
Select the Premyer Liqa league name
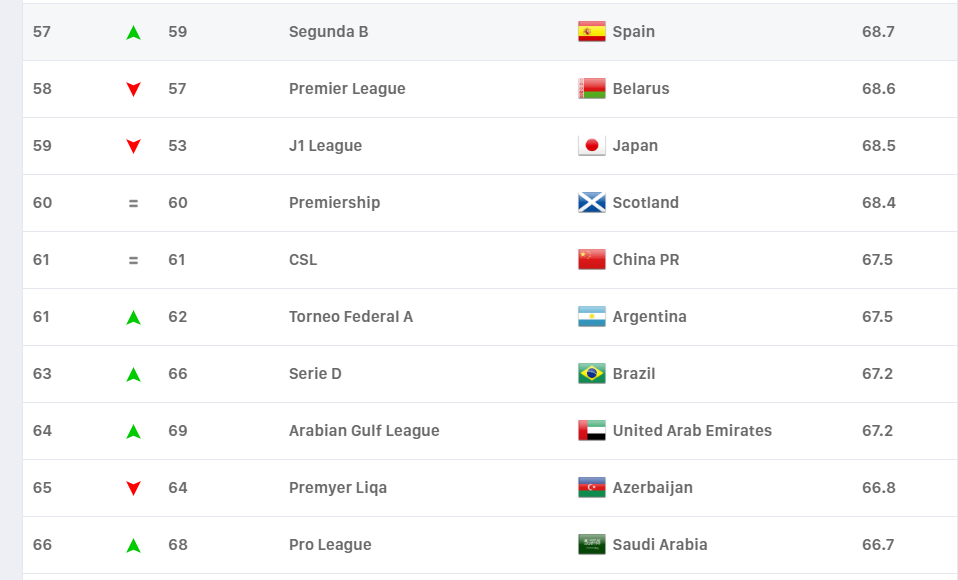point(337,488)
